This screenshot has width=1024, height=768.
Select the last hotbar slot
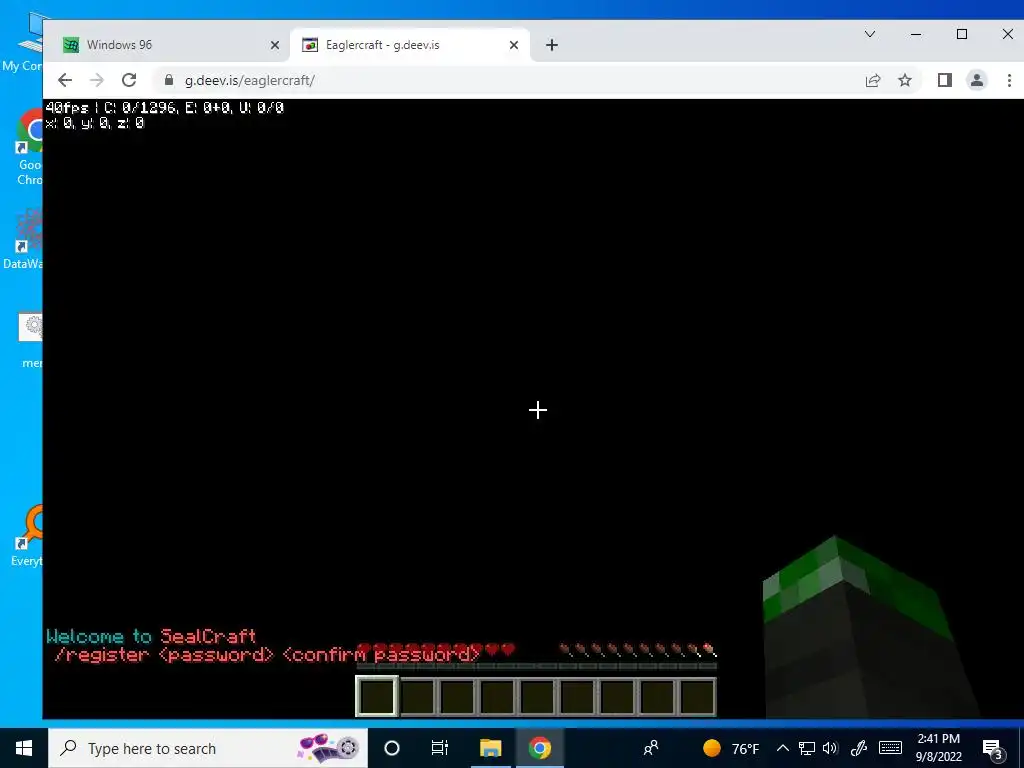click(x=697, y=696)
